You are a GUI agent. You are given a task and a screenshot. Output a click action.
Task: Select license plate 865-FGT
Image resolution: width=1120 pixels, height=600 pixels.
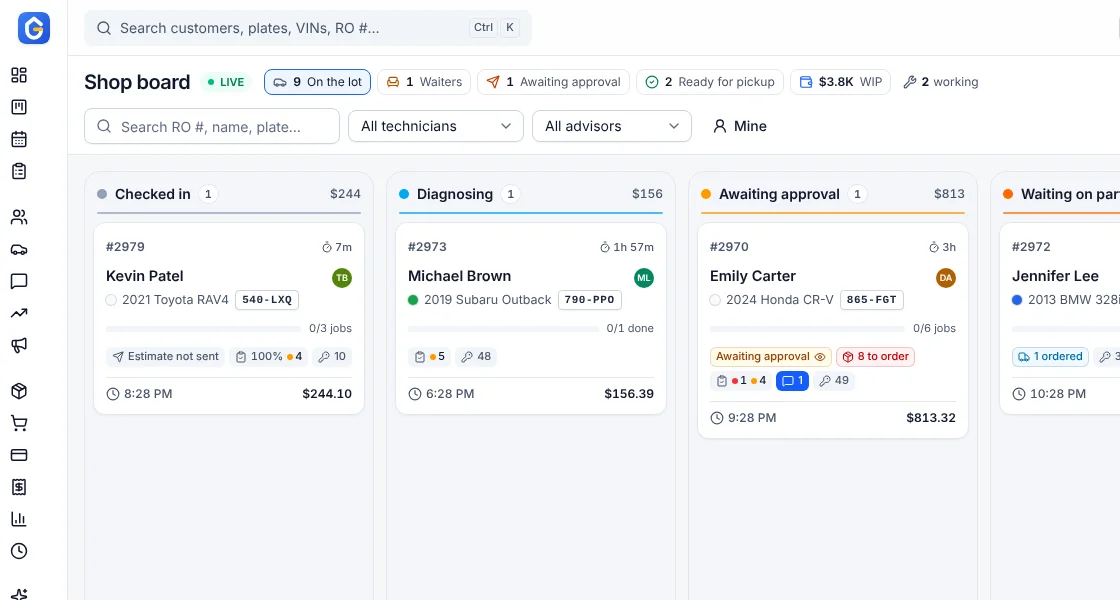[871, 300]
